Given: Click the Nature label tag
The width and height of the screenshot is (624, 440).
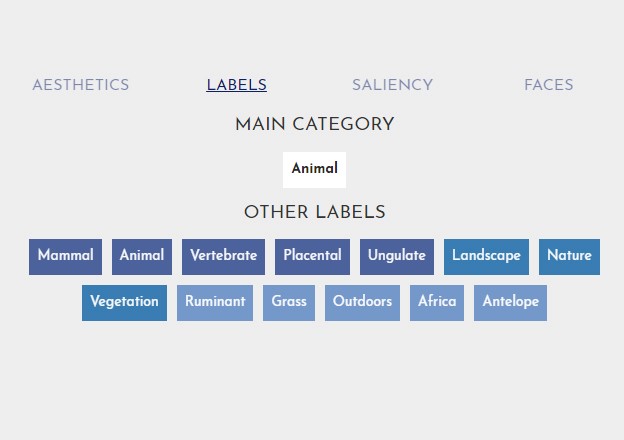Looking at the screenshot, I should point(569,256).
